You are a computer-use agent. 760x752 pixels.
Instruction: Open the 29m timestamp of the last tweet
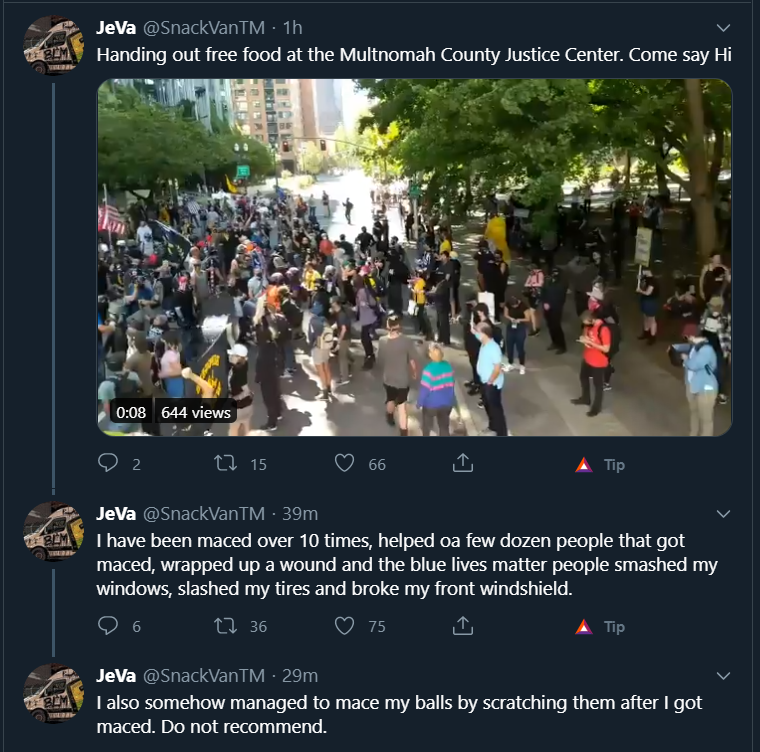[x=300, y=675]
